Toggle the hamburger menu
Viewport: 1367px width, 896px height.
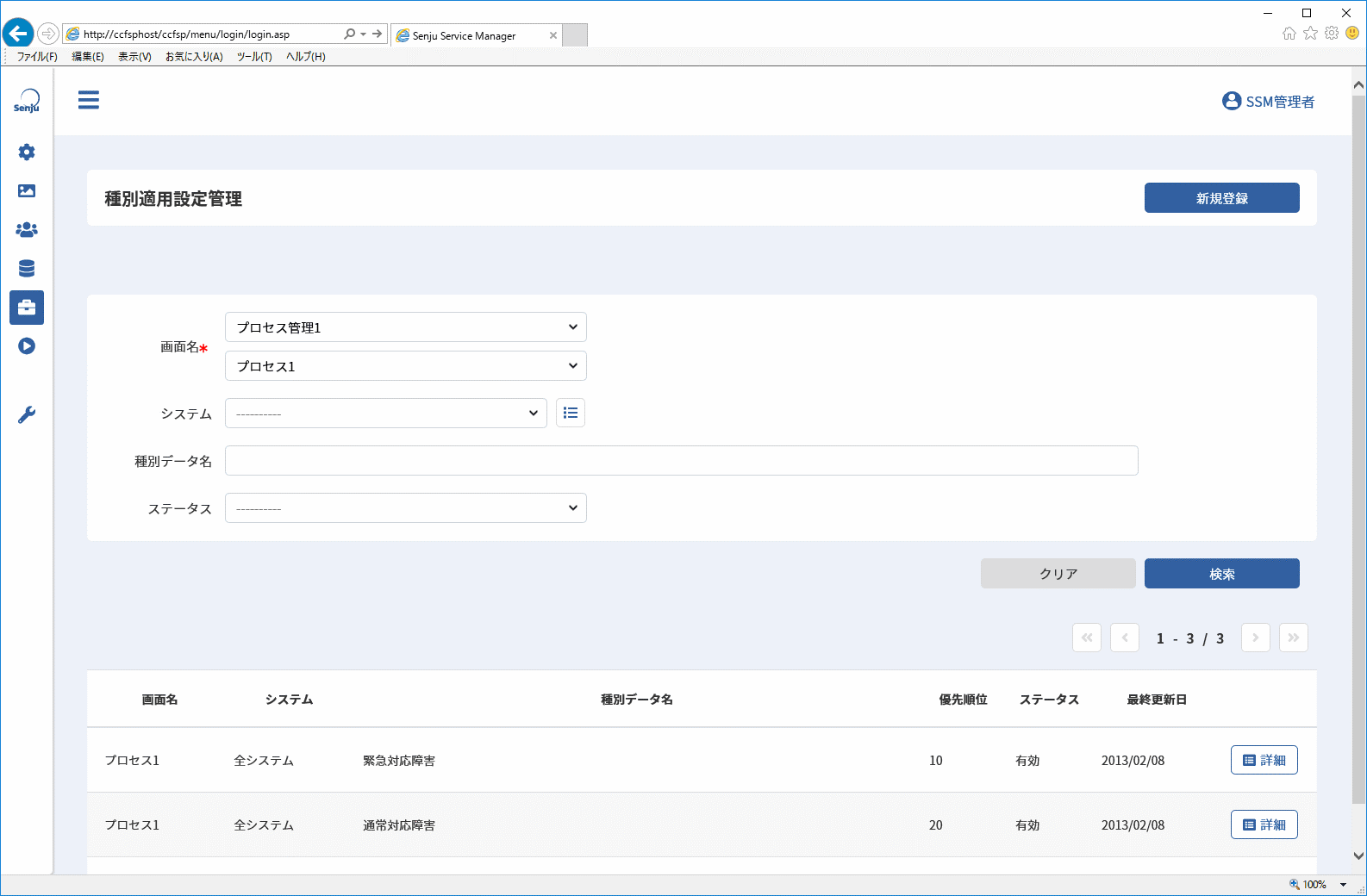click(x=89, y=100)
